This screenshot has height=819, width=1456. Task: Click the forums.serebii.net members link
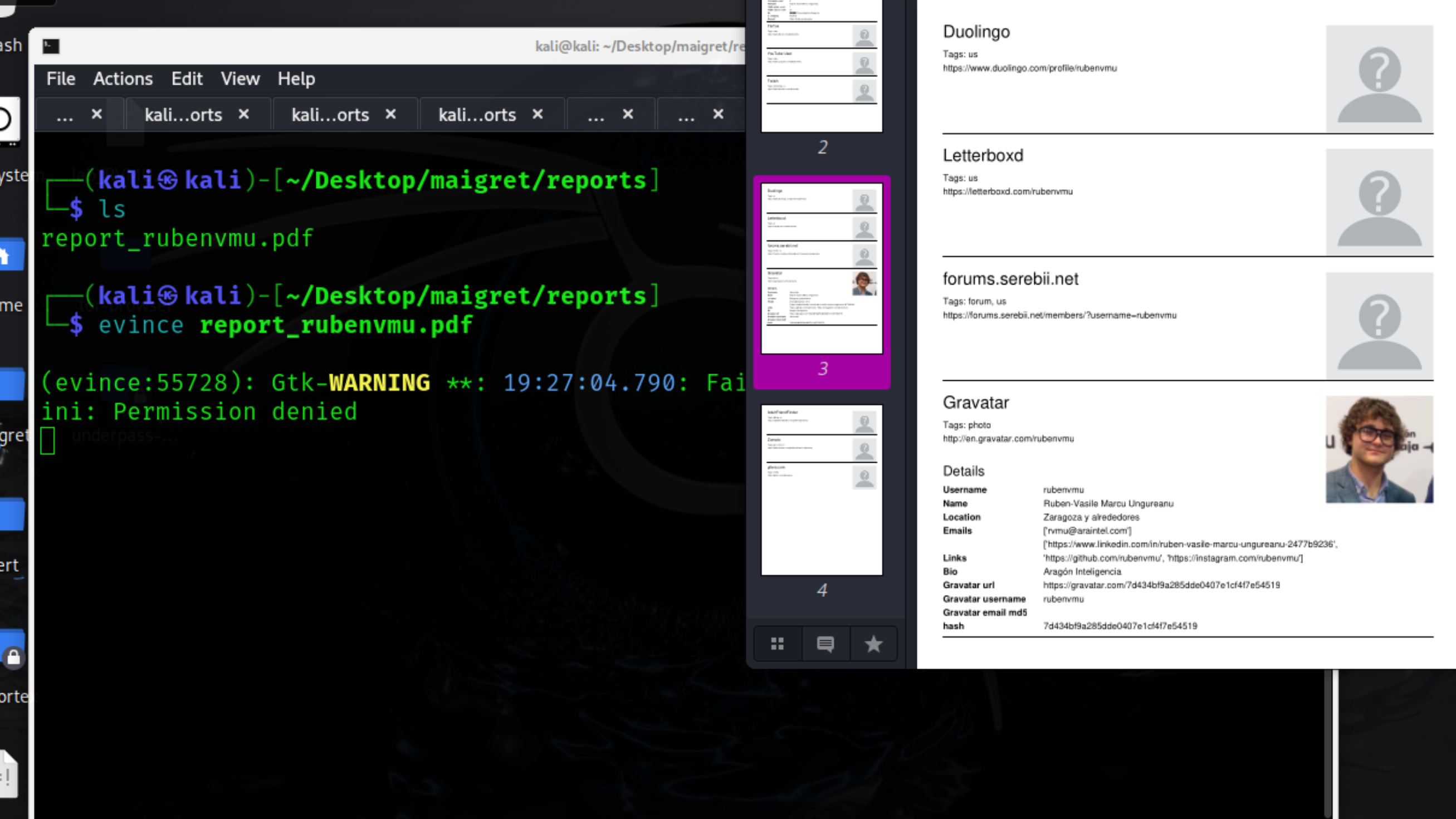click(1059, 315)
